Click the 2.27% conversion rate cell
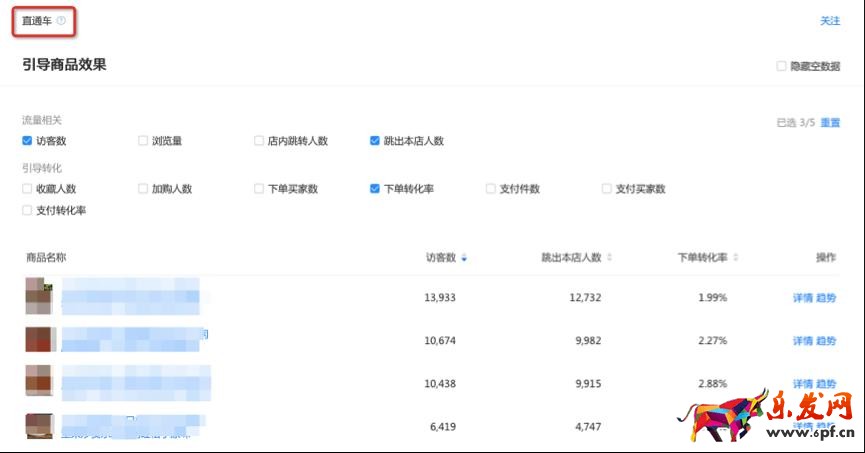Screen dimensions: 865x453 (x=713, y=340)
